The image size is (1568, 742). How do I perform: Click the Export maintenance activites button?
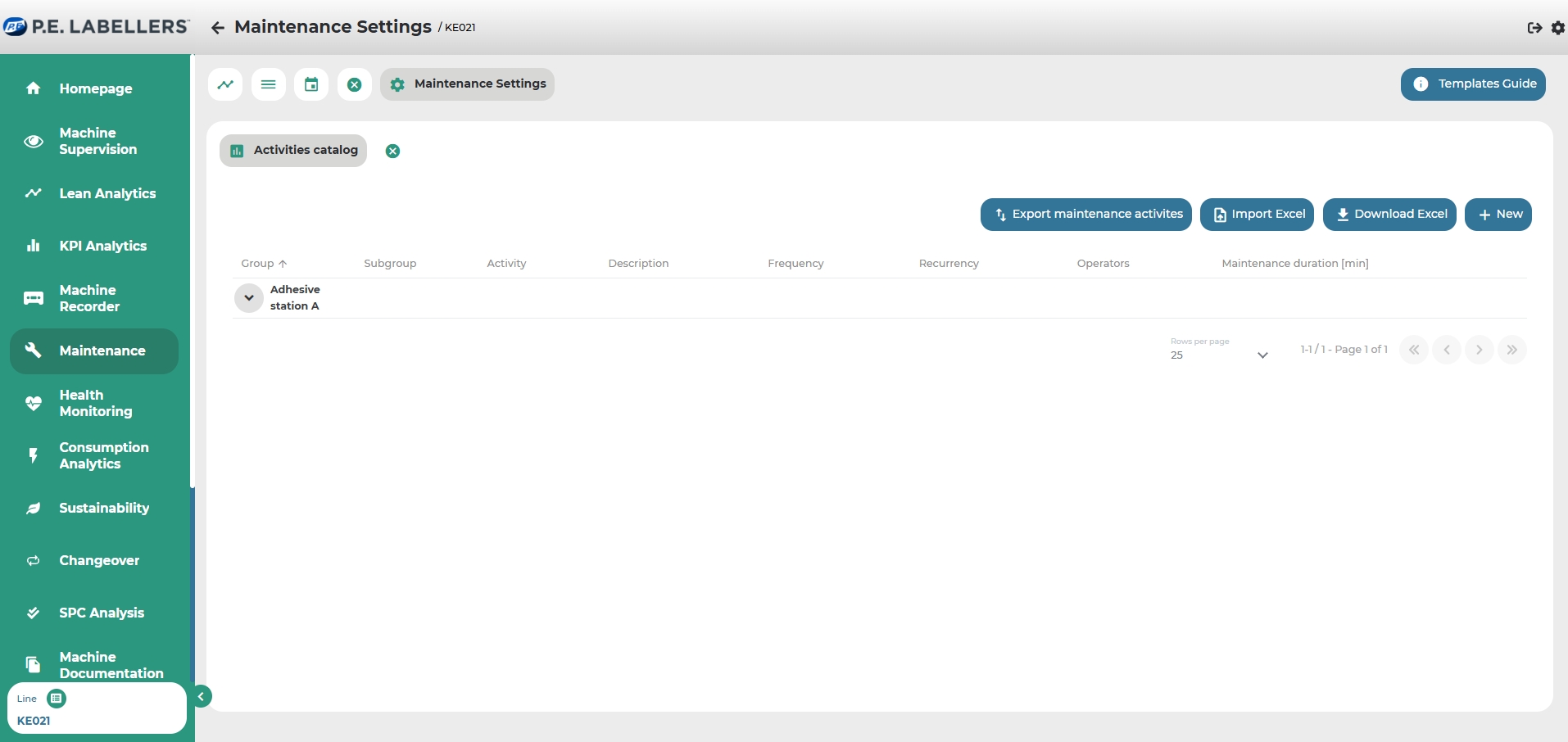click(x=1085, y=215)
